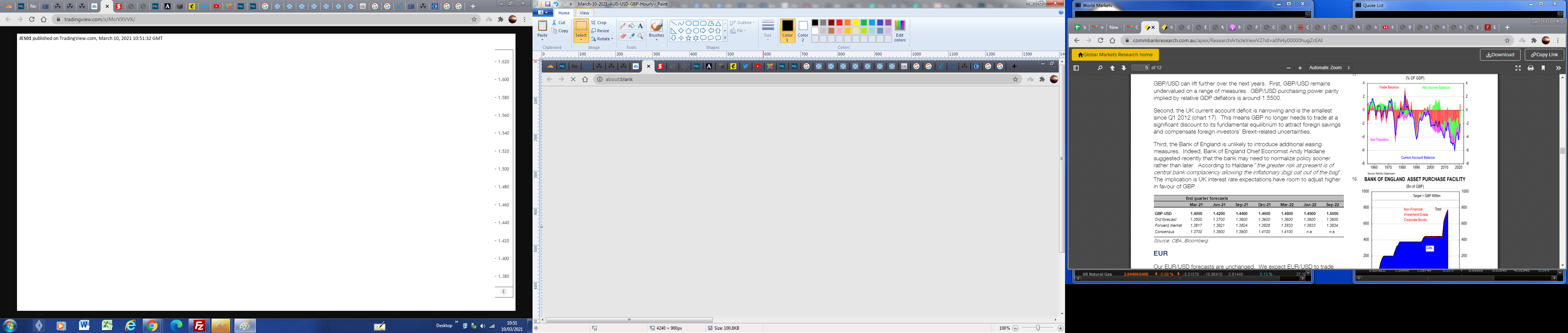Print the PDF document
Viewport: 1568px width, 333px height.
coord(1530,68)
